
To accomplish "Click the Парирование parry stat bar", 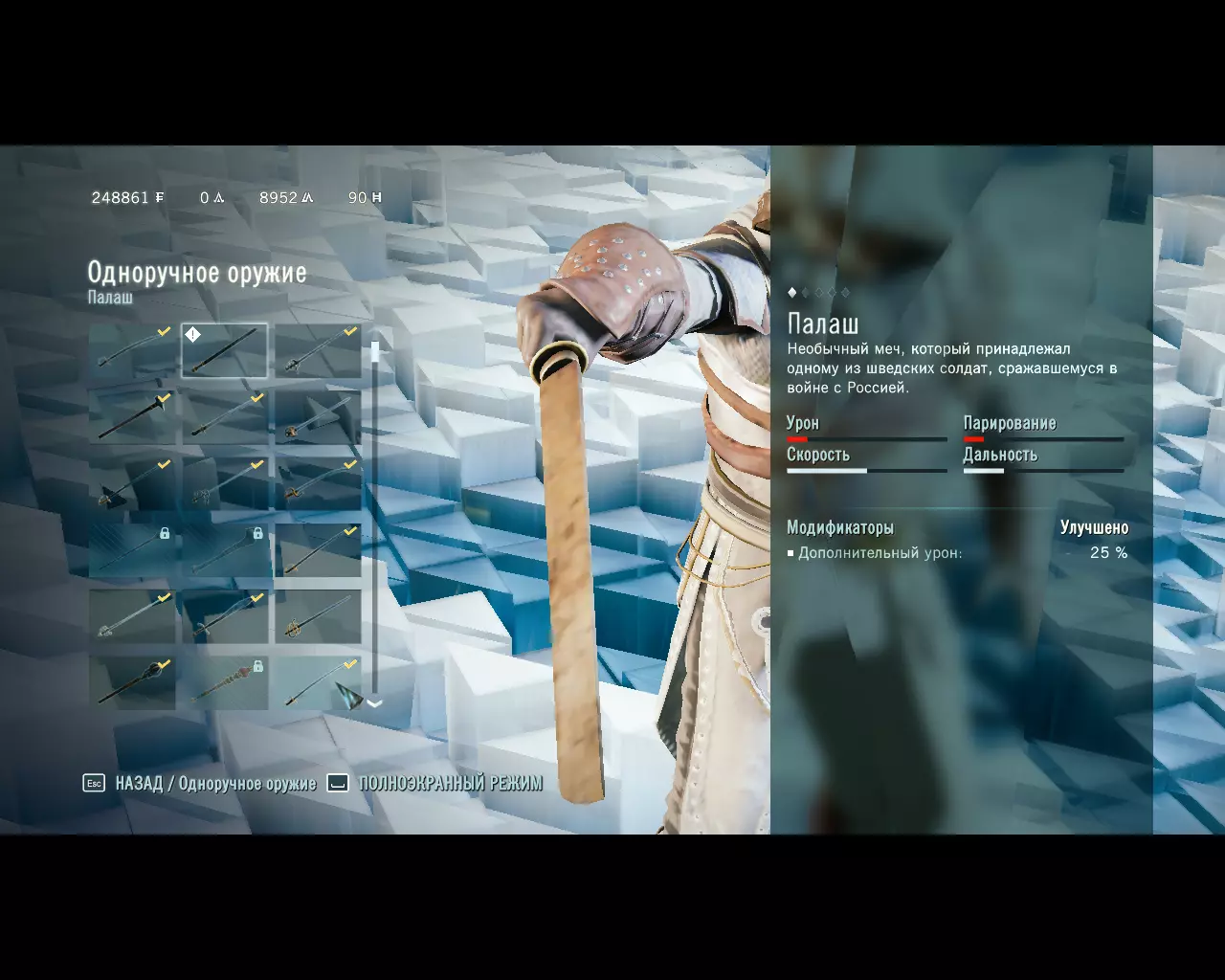I will tap(1043, 439).
